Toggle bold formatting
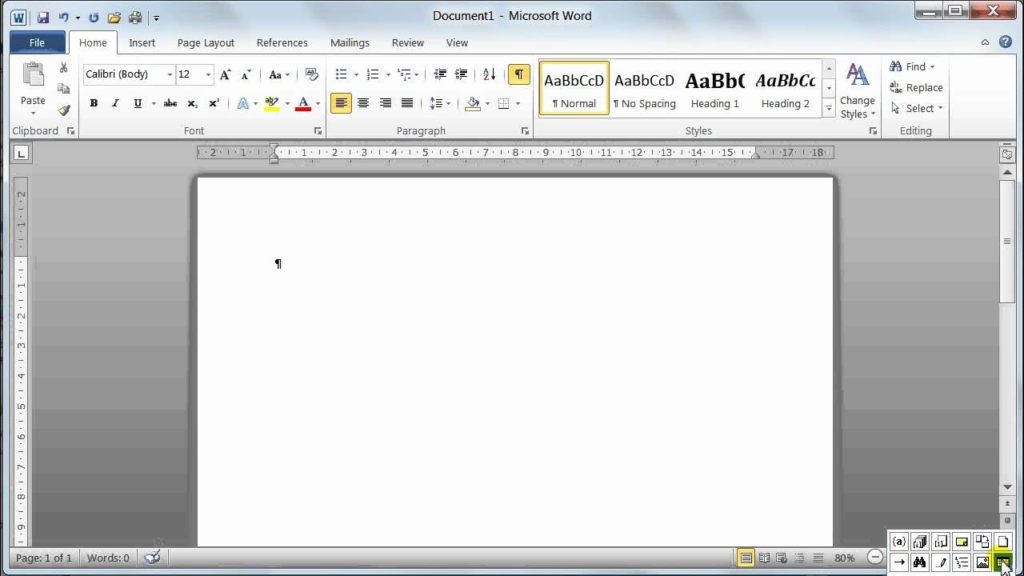Image resolution: width=1024 pixels, height=576 pixels. (93, 103)
